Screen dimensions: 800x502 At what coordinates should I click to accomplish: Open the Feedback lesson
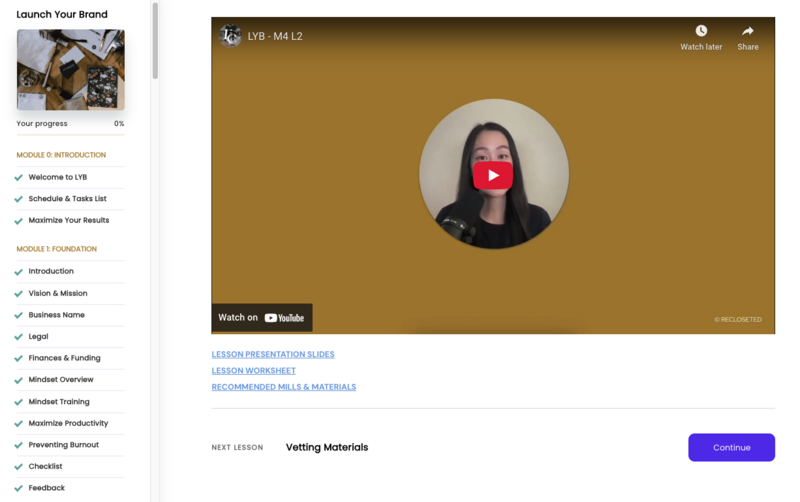tap(46, 488)
